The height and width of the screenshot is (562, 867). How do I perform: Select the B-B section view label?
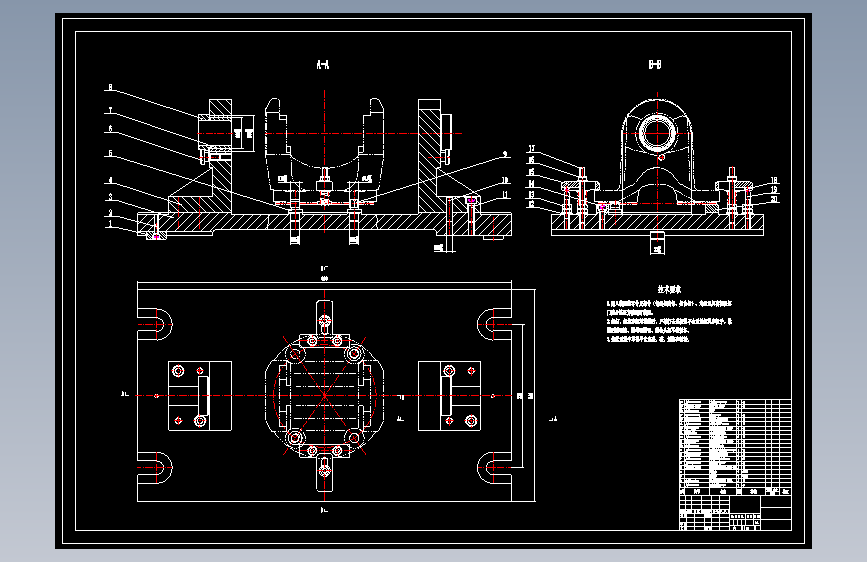(655, 65)
